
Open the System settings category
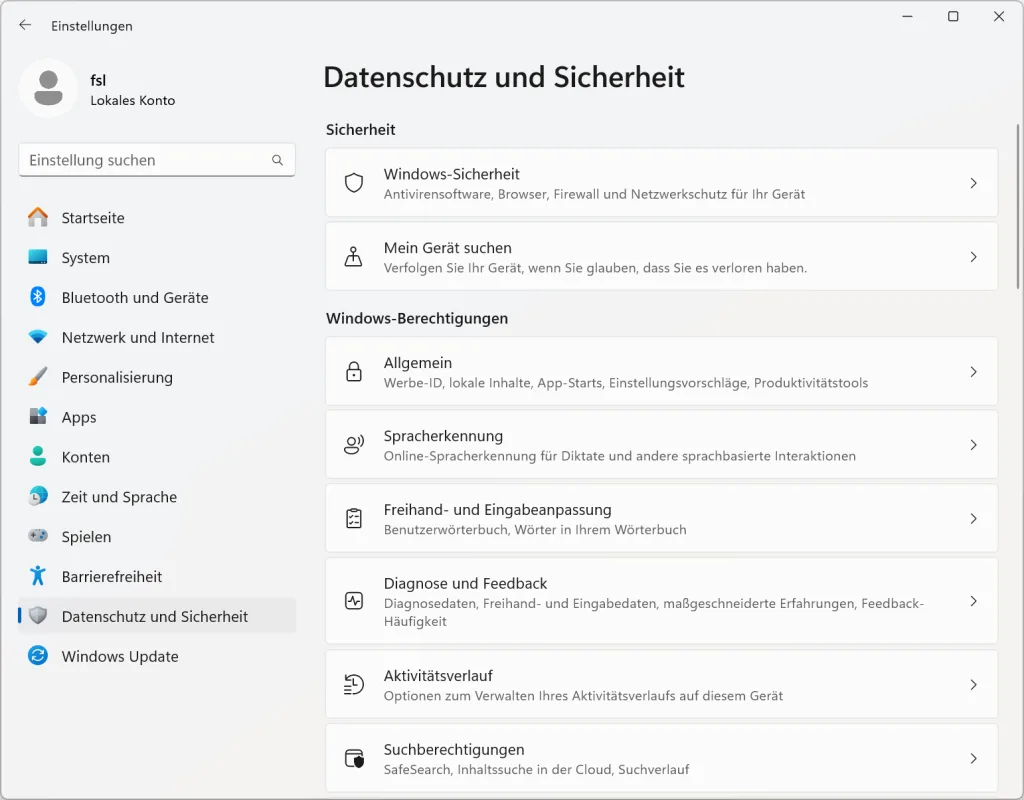click(85, 258)
